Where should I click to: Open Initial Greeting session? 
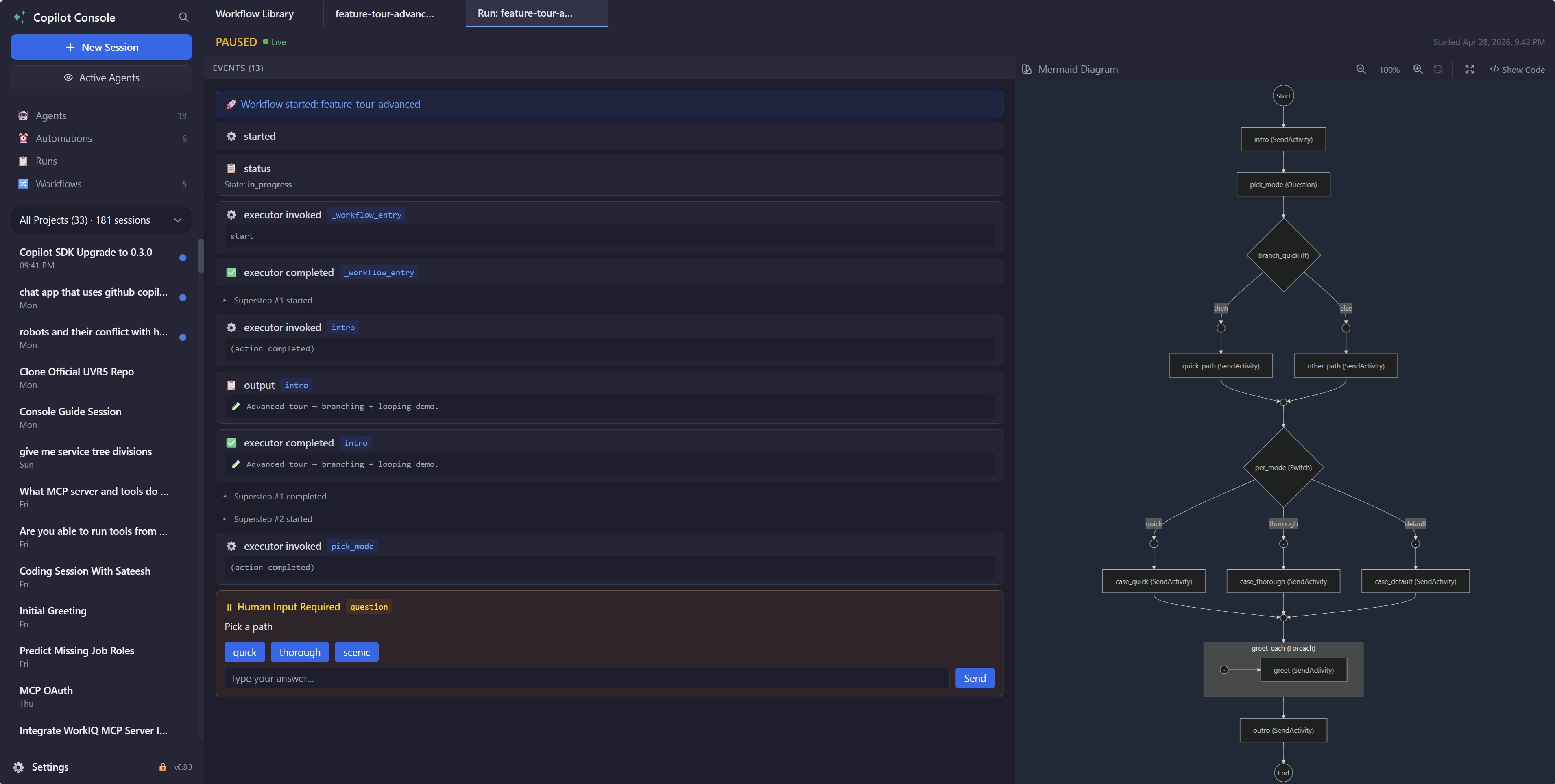click(x=101, y=617)
